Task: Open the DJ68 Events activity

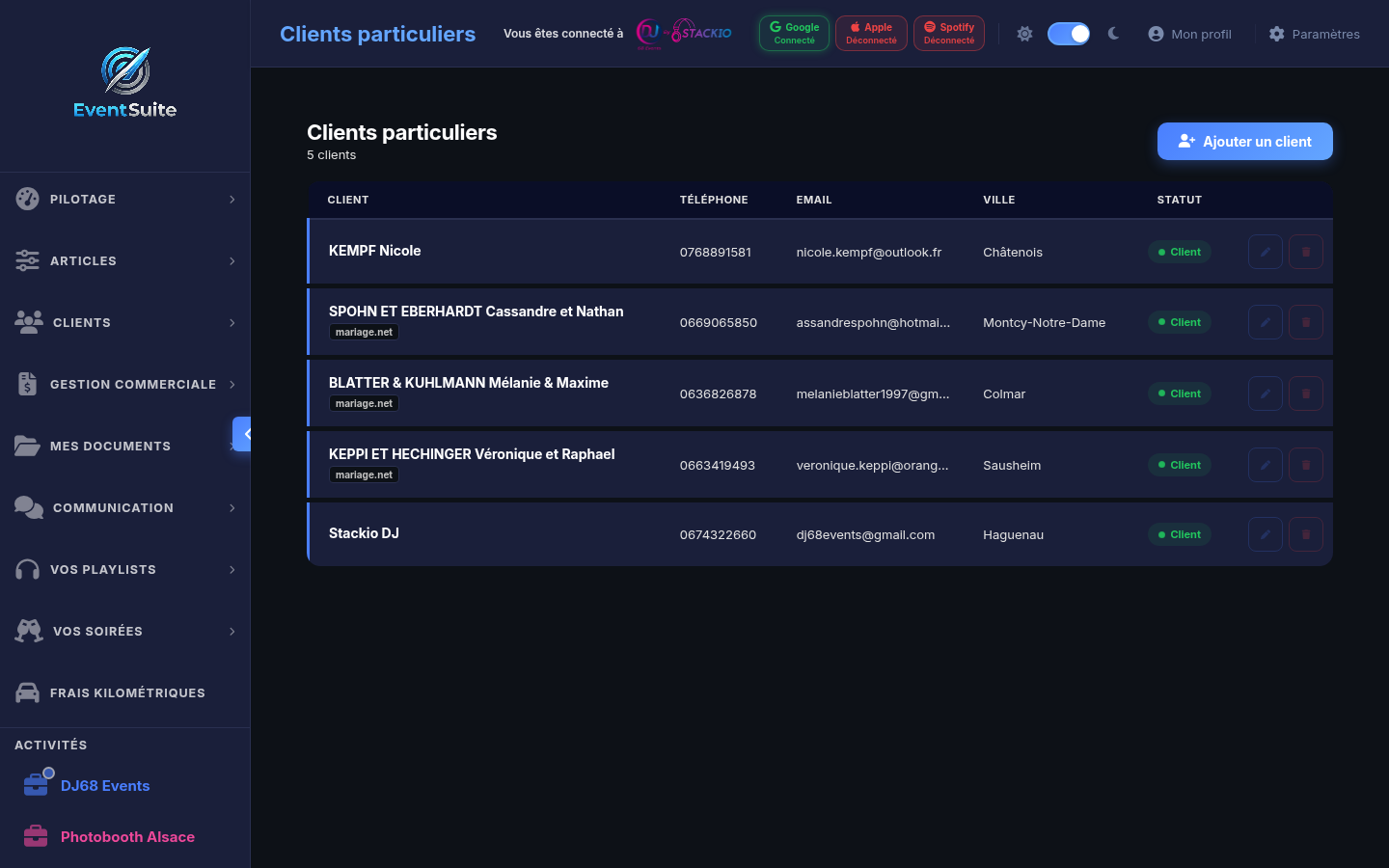Action: 106,785
